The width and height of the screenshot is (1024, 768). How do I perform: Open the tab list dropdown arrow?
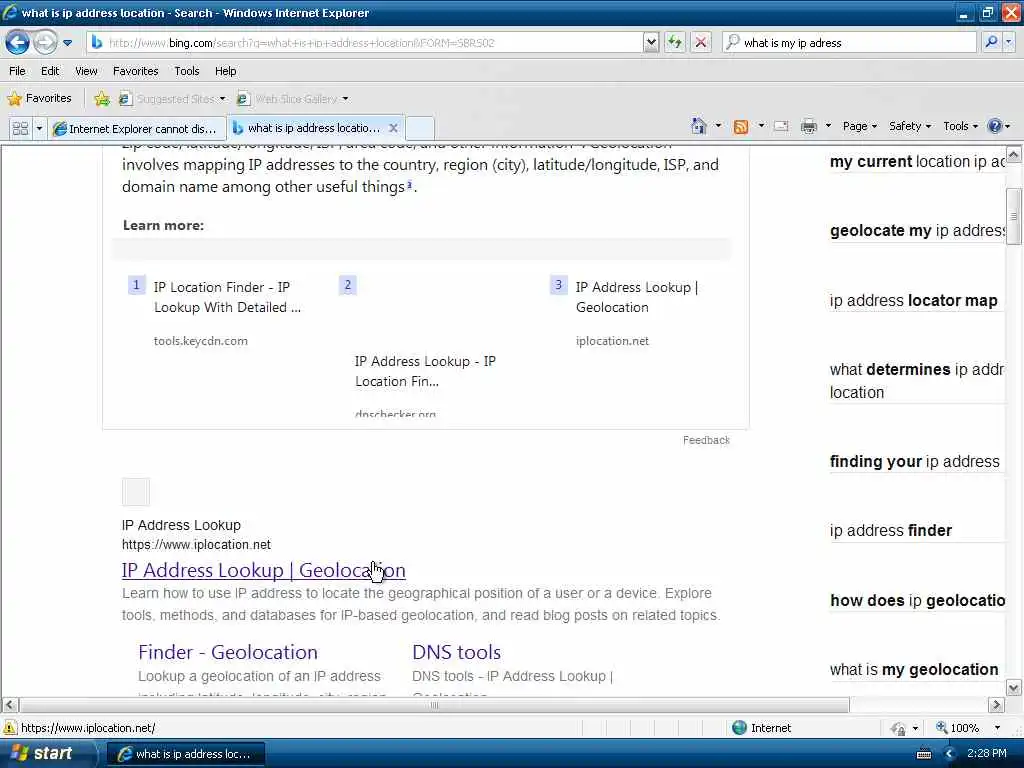coord(39,129)
